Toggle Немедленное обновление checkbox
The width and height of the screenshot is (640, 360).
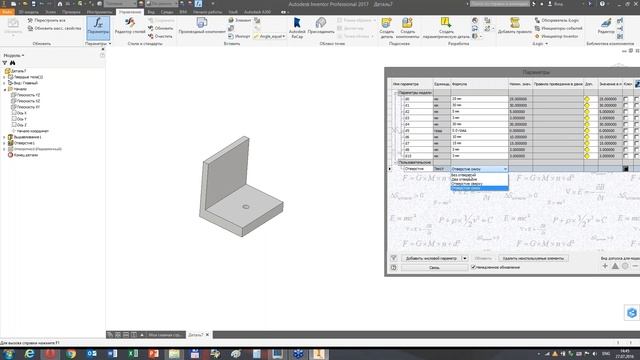click(x=473, y=267)
